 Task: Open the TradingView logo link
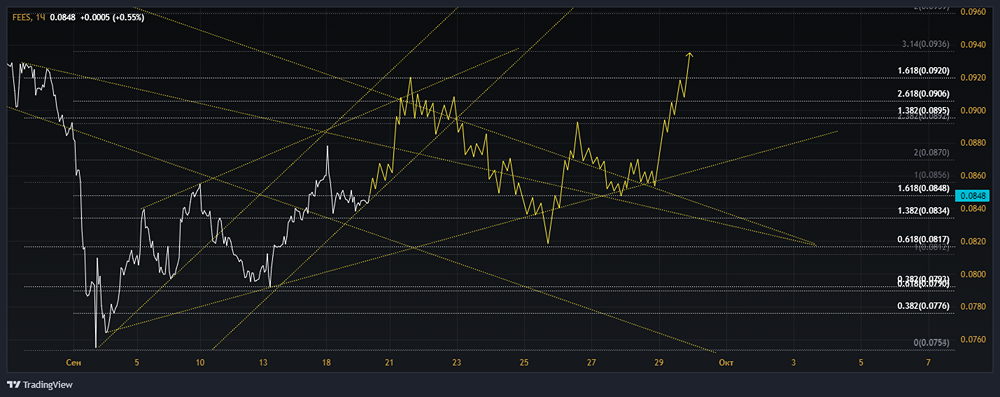coord(40,385)
